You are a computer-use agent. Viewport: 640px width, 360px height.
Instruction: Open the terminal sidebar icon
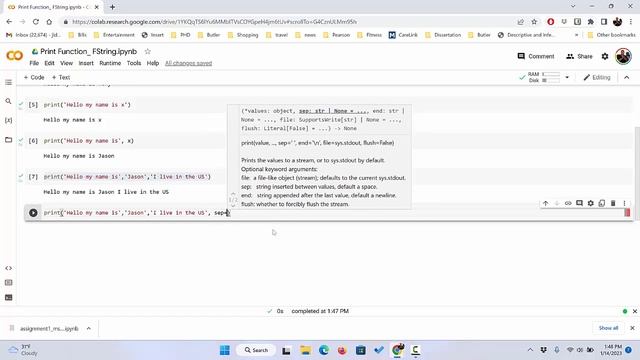pyautogui.click(x=8, y=298)
